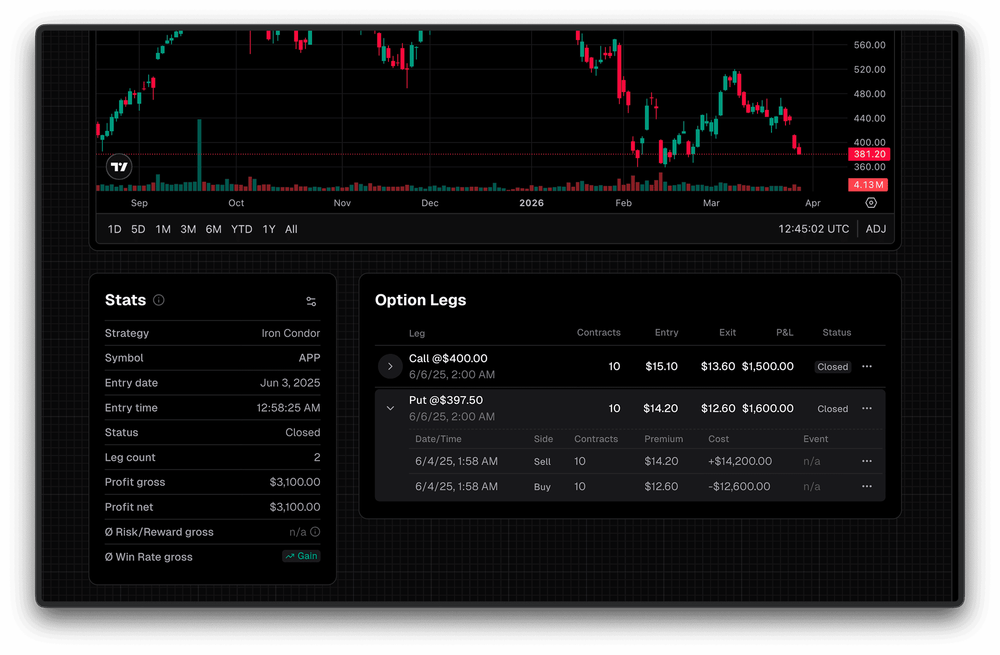This screenshot has width=1000, height=655.
Task: Click +$14,200.00 cost cell
Action: (740, 460)
